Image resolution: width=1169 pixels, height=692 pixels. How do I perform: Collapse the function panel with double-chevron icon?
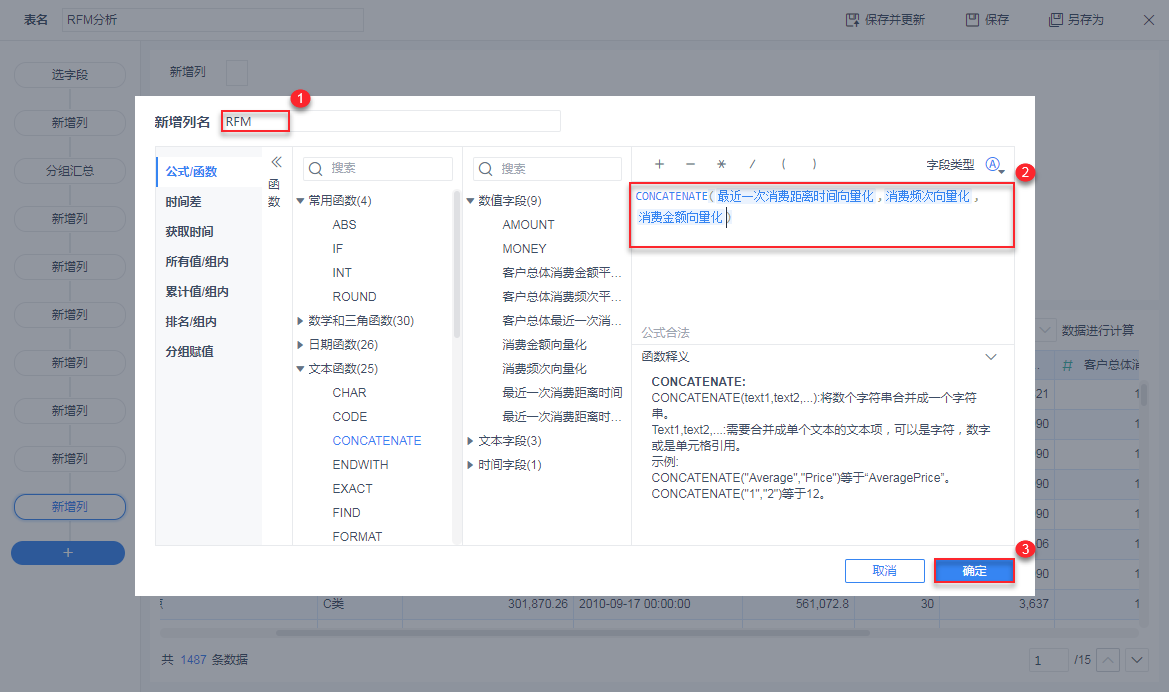[276, 162]
